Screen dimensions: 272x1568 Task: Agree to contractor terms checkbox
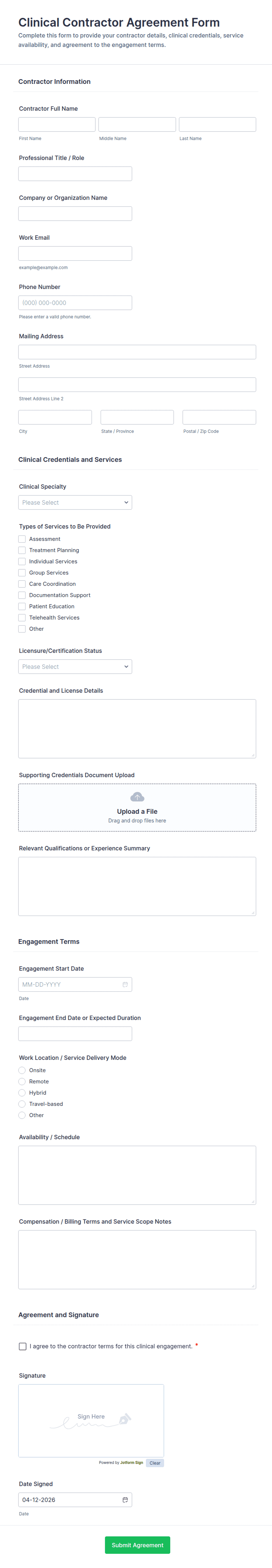pyautogui.click(x=23, y=1346)
